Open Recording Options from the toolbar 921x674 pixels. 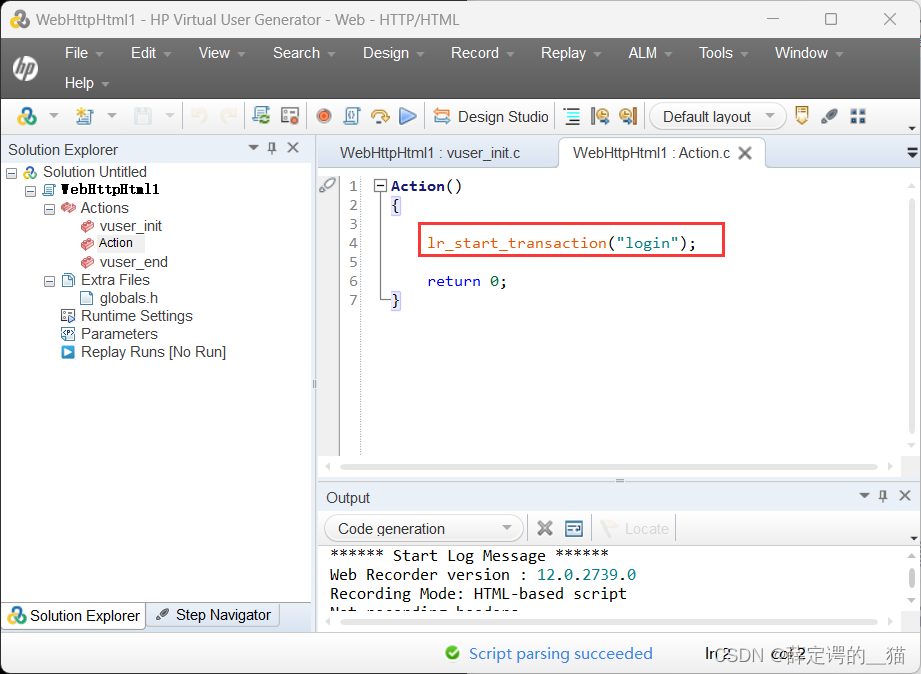click(290, 116)
